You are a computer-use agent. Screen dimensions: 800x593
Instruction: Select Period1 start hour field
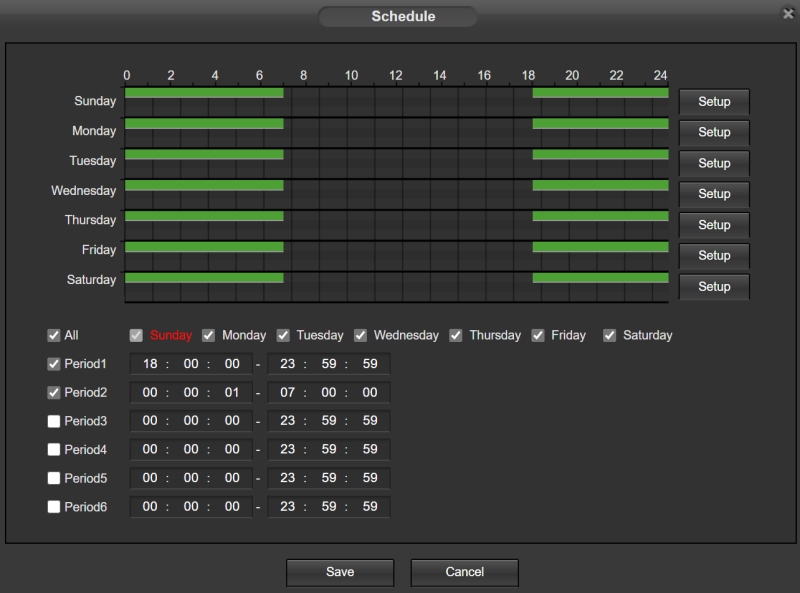coord(150,364)
